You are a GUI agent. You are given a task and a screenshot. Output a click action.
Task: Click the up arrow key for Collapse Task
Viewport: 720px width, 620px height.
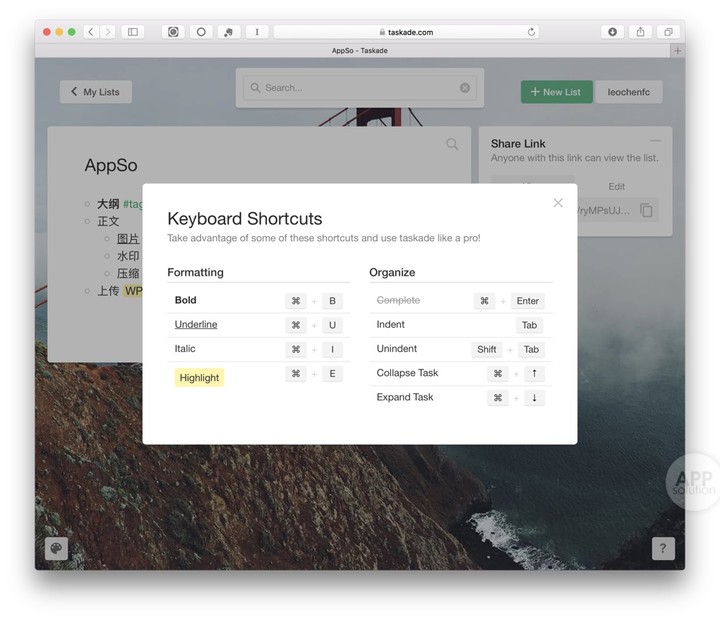tap(534, 373)
